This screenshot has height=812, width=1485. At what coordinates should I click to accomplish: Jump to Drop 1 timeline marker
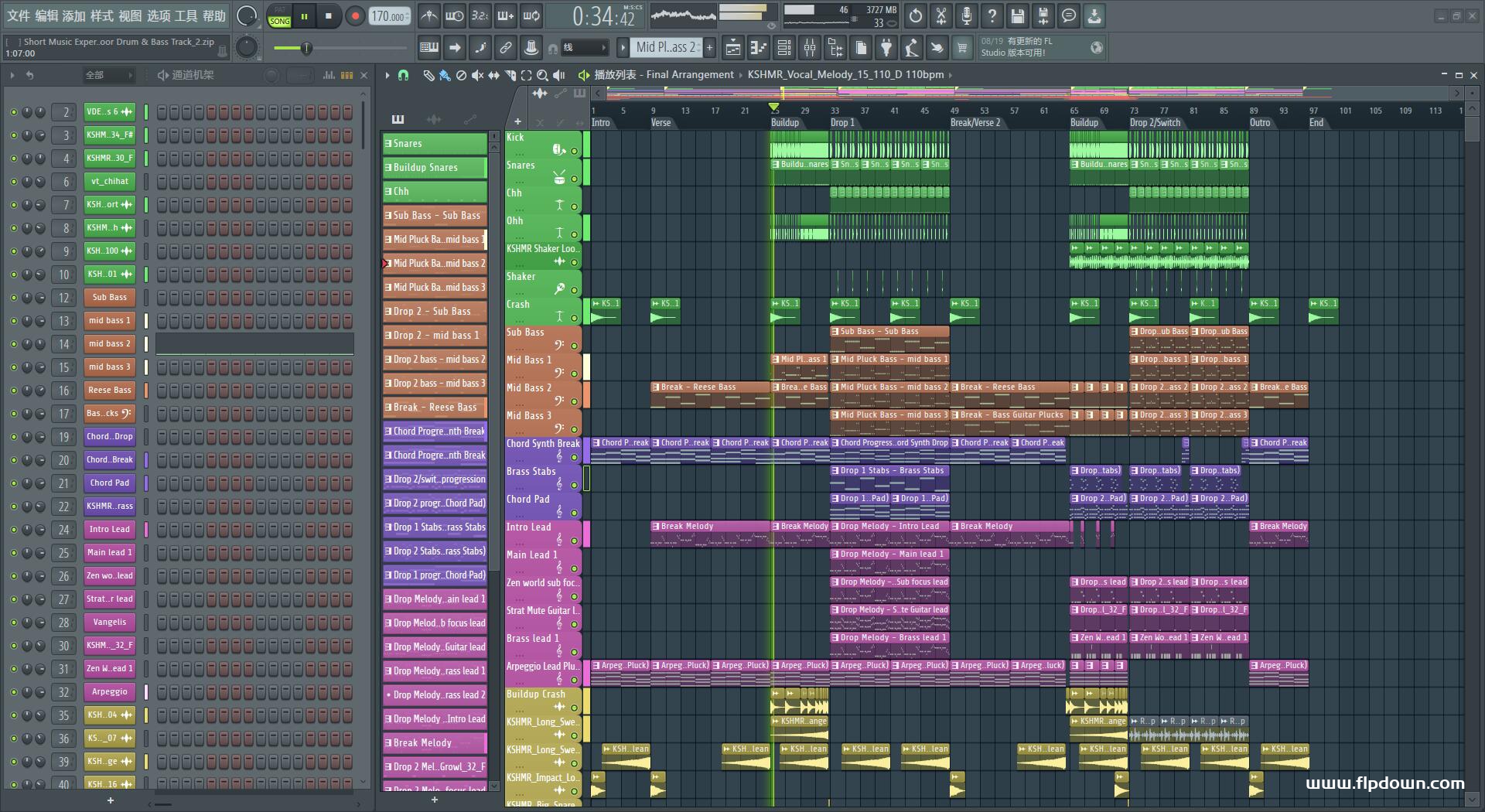(x=842, y=123)
